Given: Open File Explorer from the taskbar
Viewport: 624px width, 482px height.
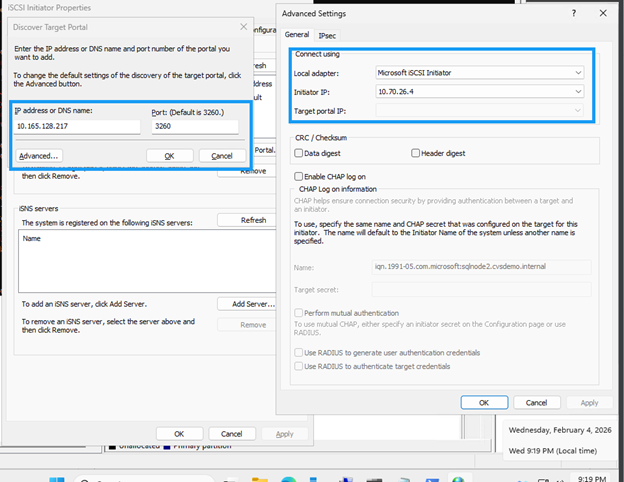Looking at the screenshot, I should click(262, 476).
